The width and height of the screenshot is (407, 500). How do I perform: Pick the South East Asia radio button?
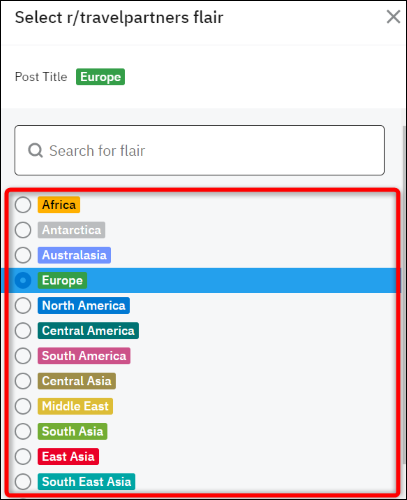(x=23, y=482)
